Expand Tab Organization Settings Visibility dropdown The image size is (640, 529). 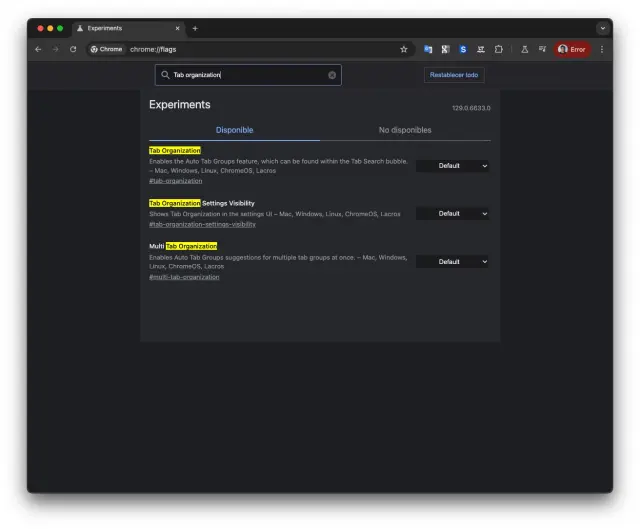point(453,213)
